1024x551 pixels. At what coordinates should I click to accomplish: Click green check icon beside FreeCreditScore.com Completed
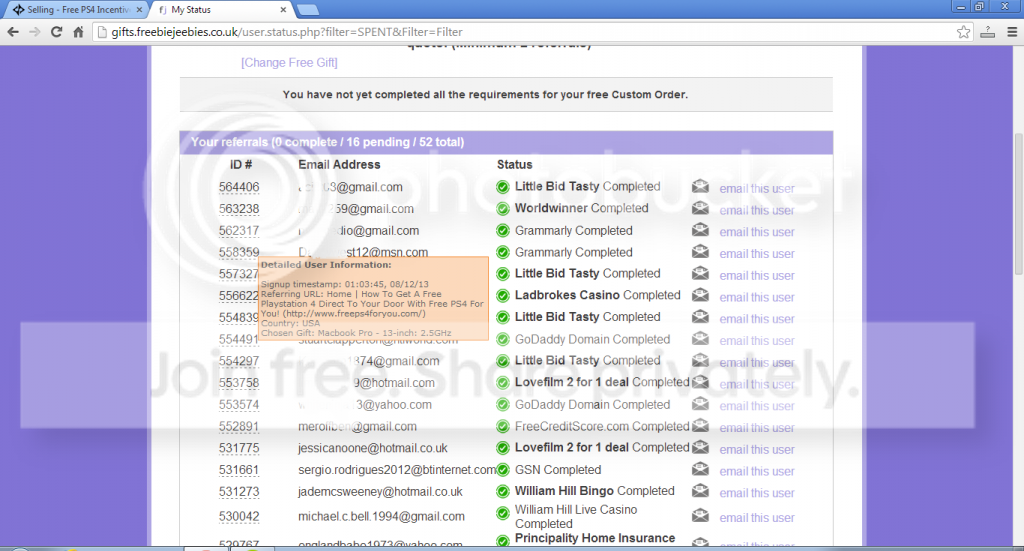point(503,427)
